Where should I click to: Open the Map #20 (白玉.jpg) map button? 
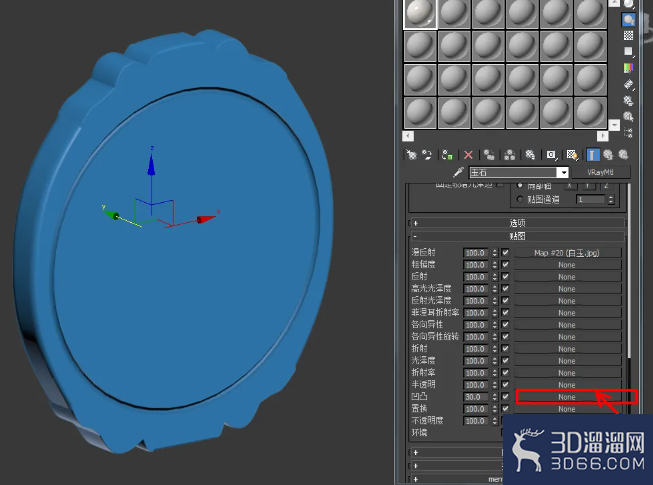568,253
